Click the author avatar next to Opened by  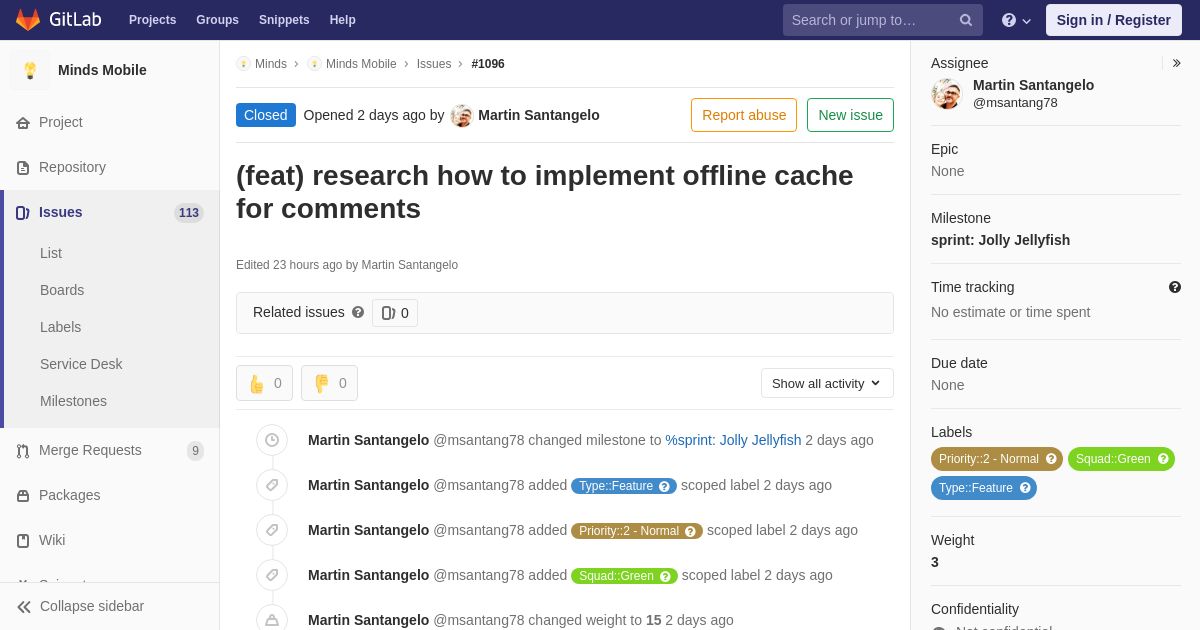(x=461, y=115)
